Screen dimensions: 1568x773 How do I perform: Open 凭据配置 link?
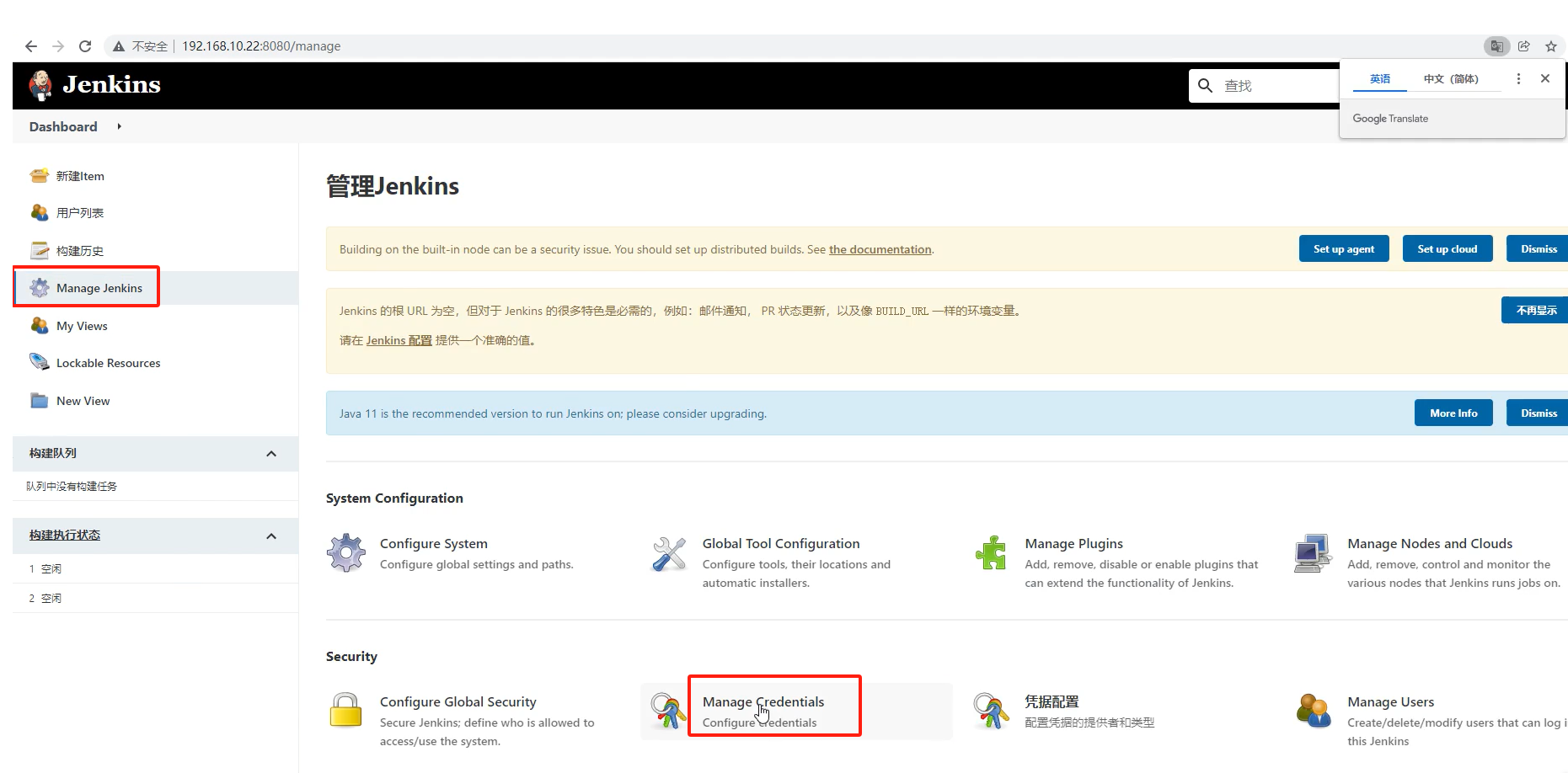point(1052,701)
